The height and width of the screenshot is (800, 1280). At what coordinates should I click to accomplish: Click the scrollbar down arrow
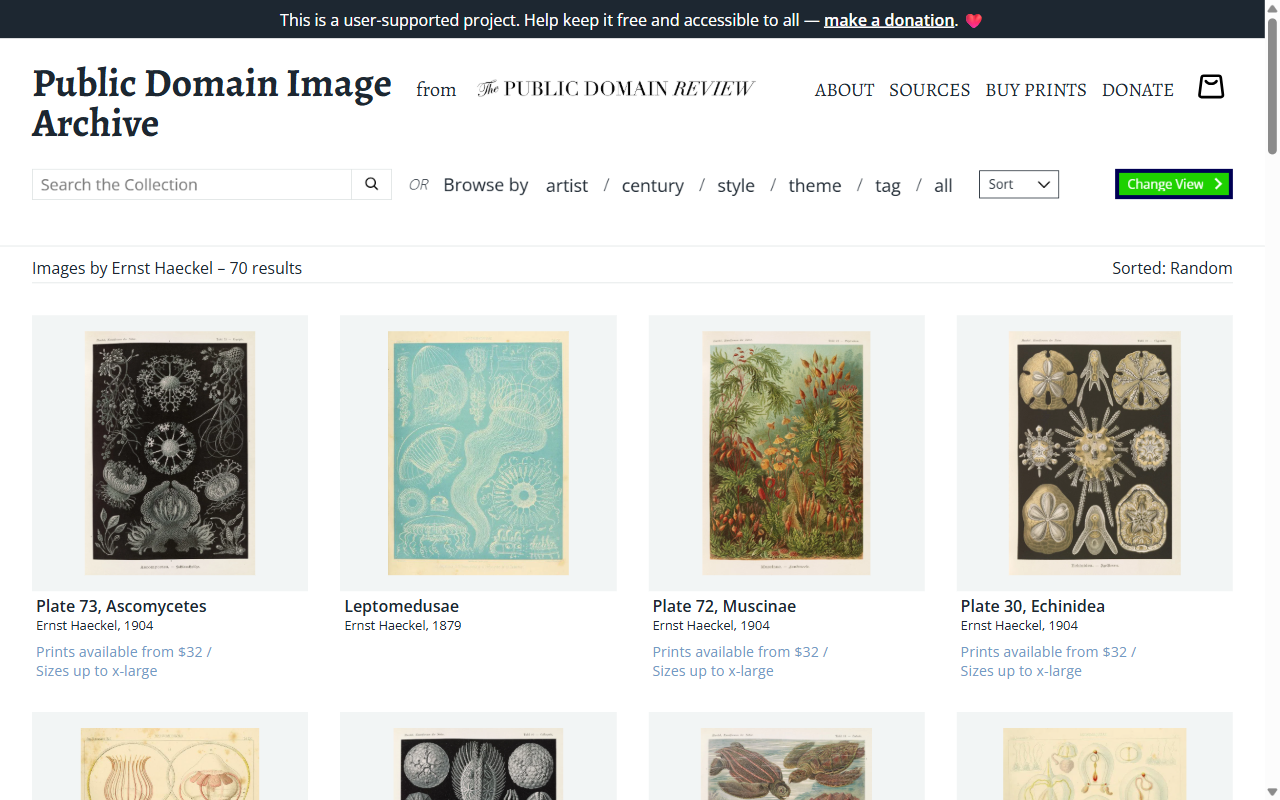tap(1272, 792)
